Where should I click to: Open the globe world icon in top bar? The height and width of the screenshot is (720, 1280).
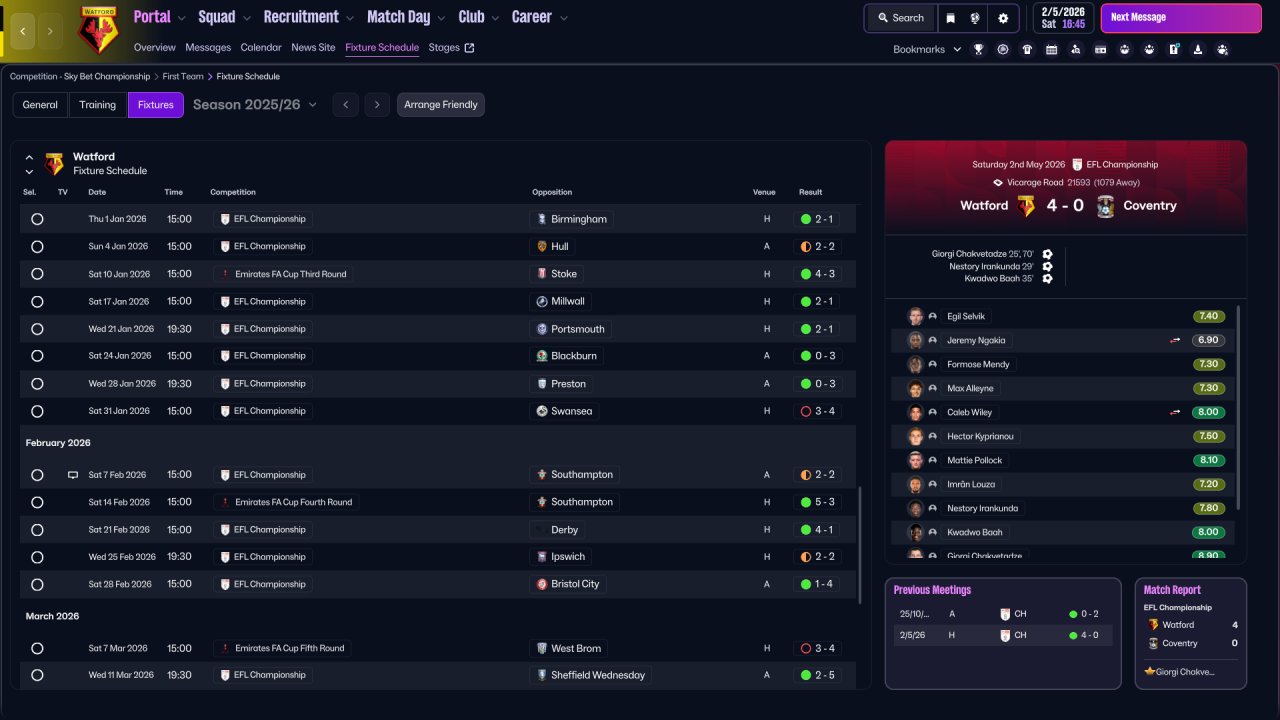click(x=975, y=18)
